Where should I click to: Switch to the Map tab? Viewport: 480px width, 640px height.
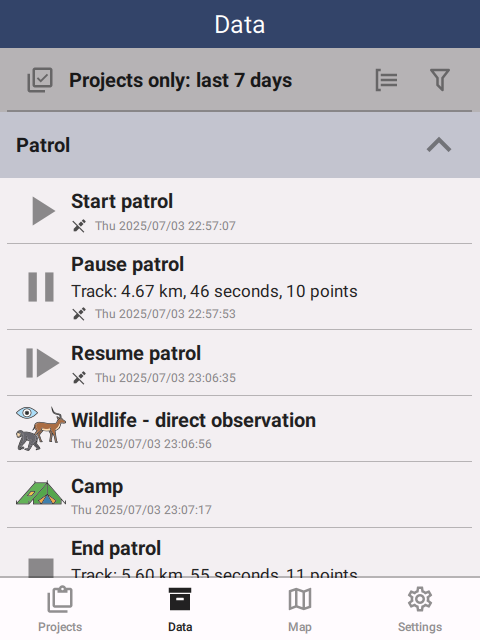(x=300, y=609)
